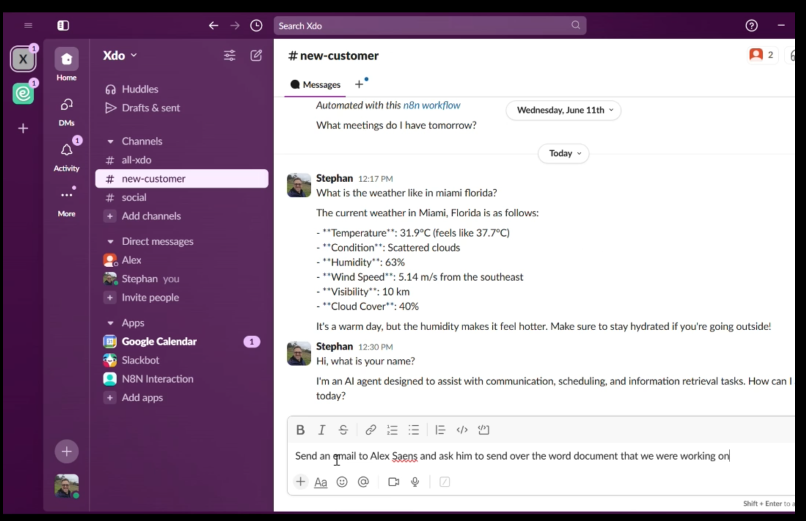Open the emoji picker
Image resolution: width=806 pixels, height=521 pixels.
[342, 482]
